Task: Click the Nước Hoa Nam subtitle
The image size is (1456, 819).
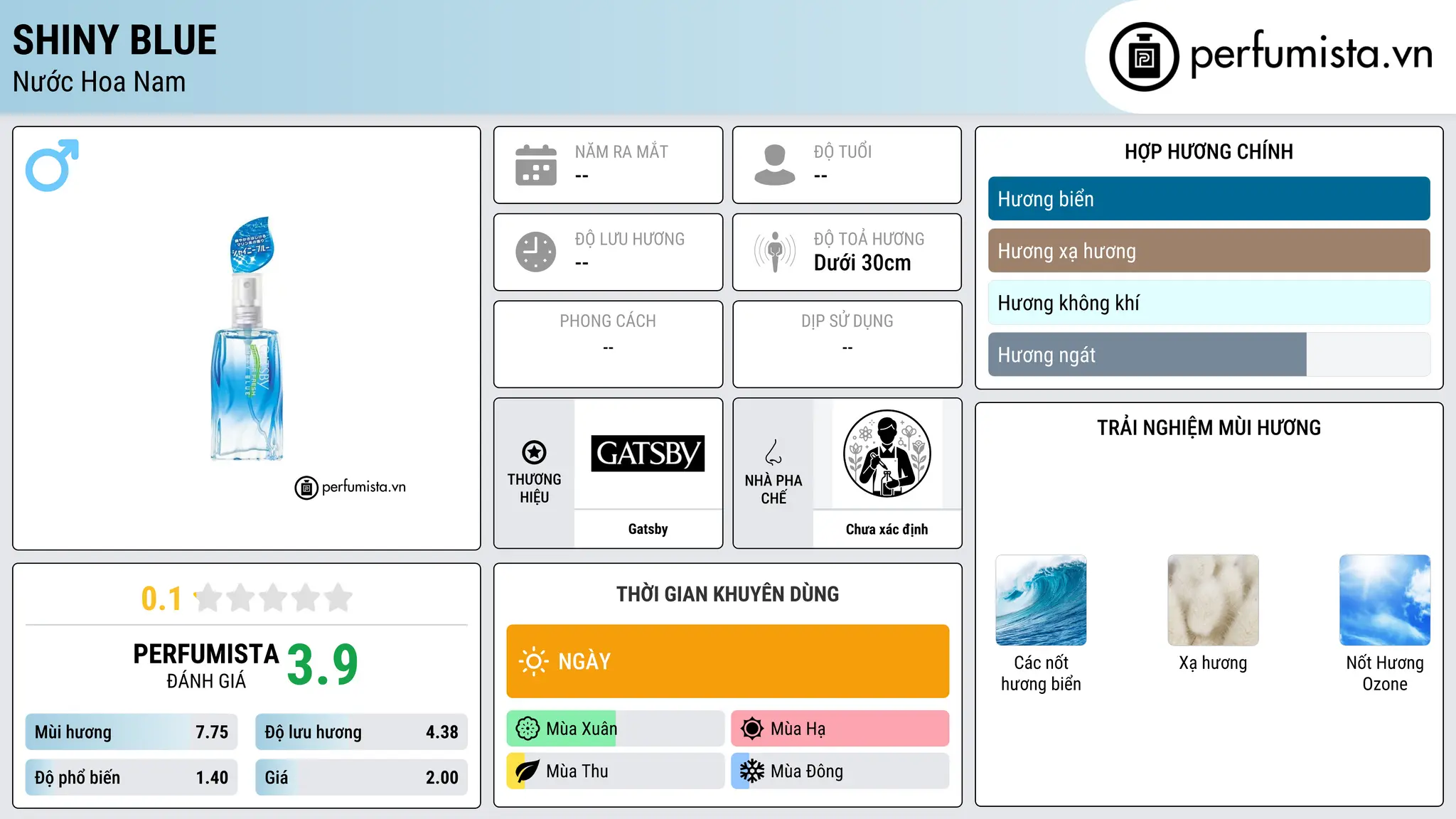Action: tap(99, 82)
